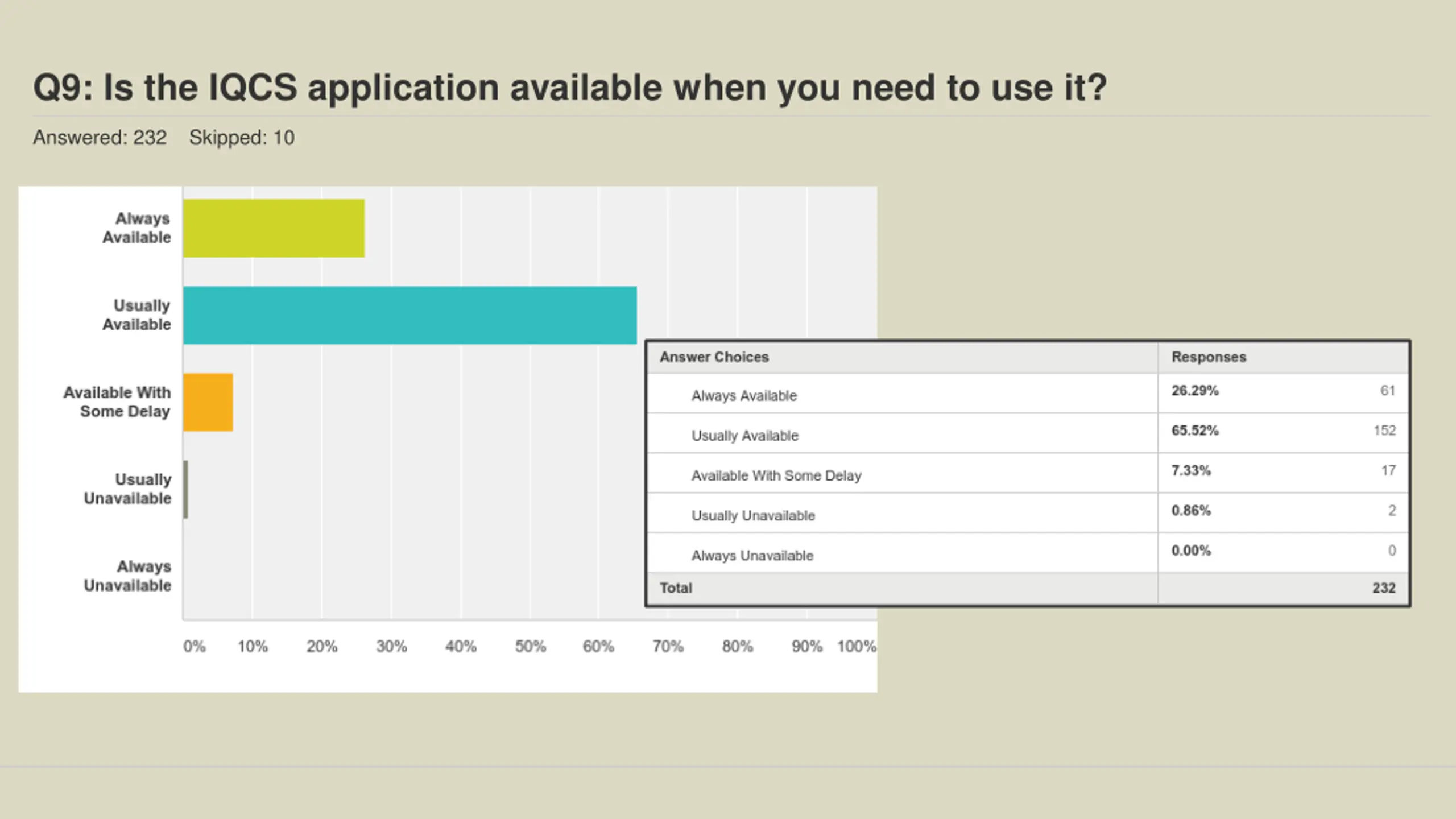Click the Responses column header
This screenshot has height=819, width=1456.
[1209, 357]
